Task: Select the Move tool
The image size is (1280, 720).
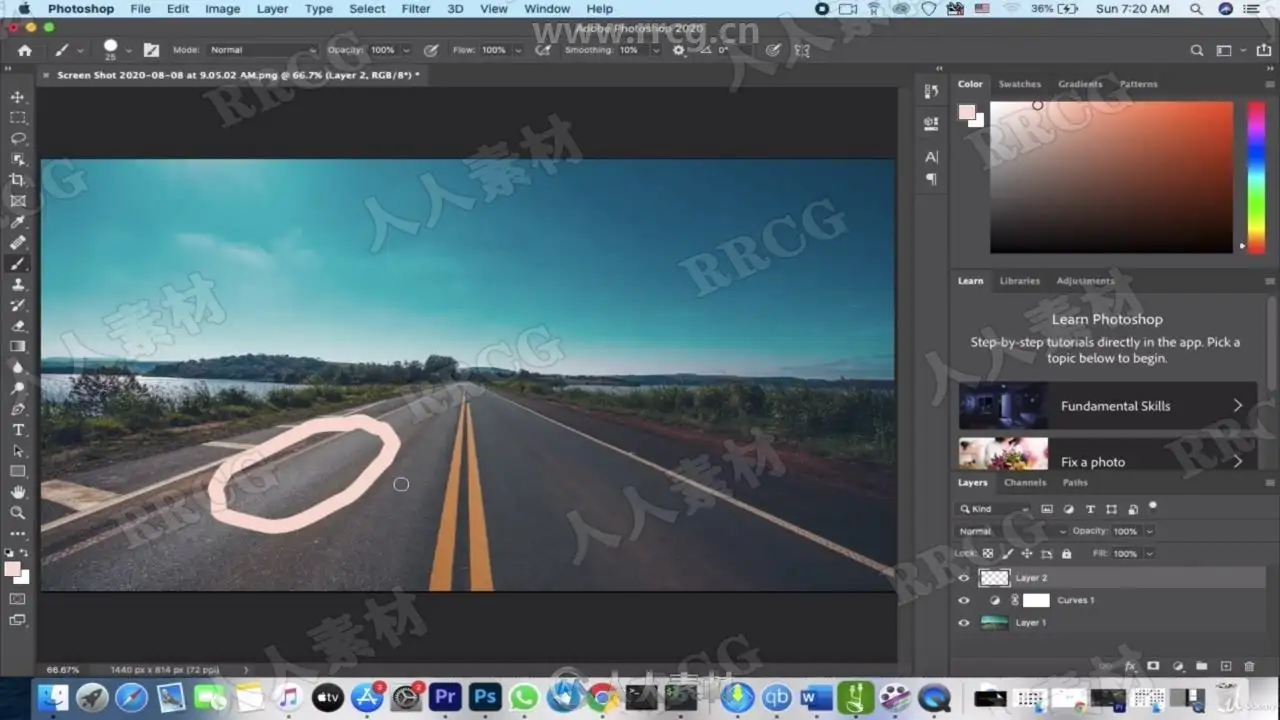Action: [x=18, y=97]
